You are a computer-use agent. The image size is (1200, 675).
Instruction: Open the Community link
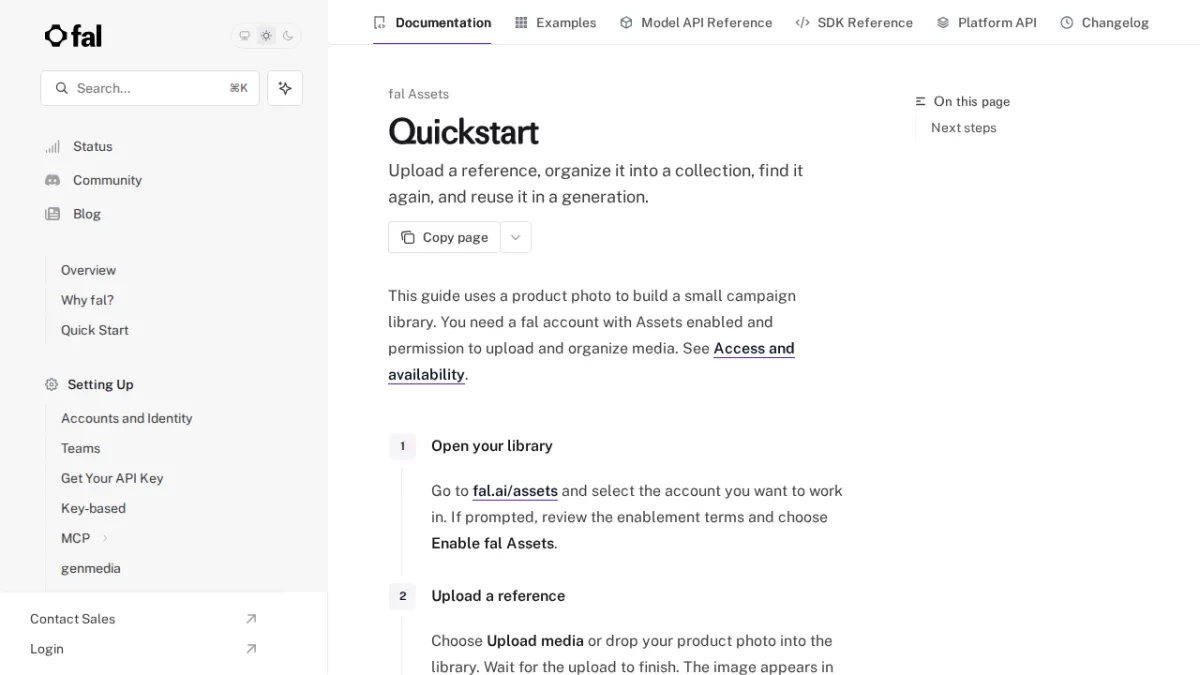click(x=107, y=180)
